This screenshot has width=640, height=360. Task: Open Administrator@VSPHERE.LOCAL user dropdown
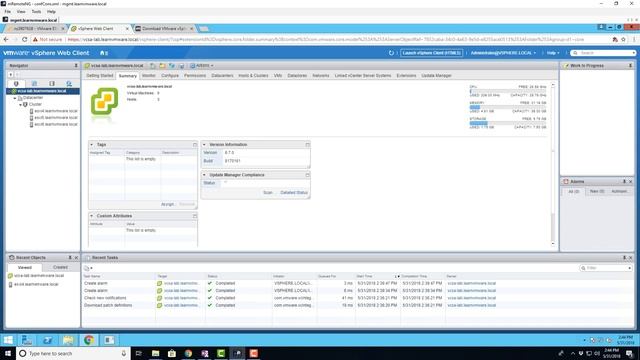(x=503, y=53)
